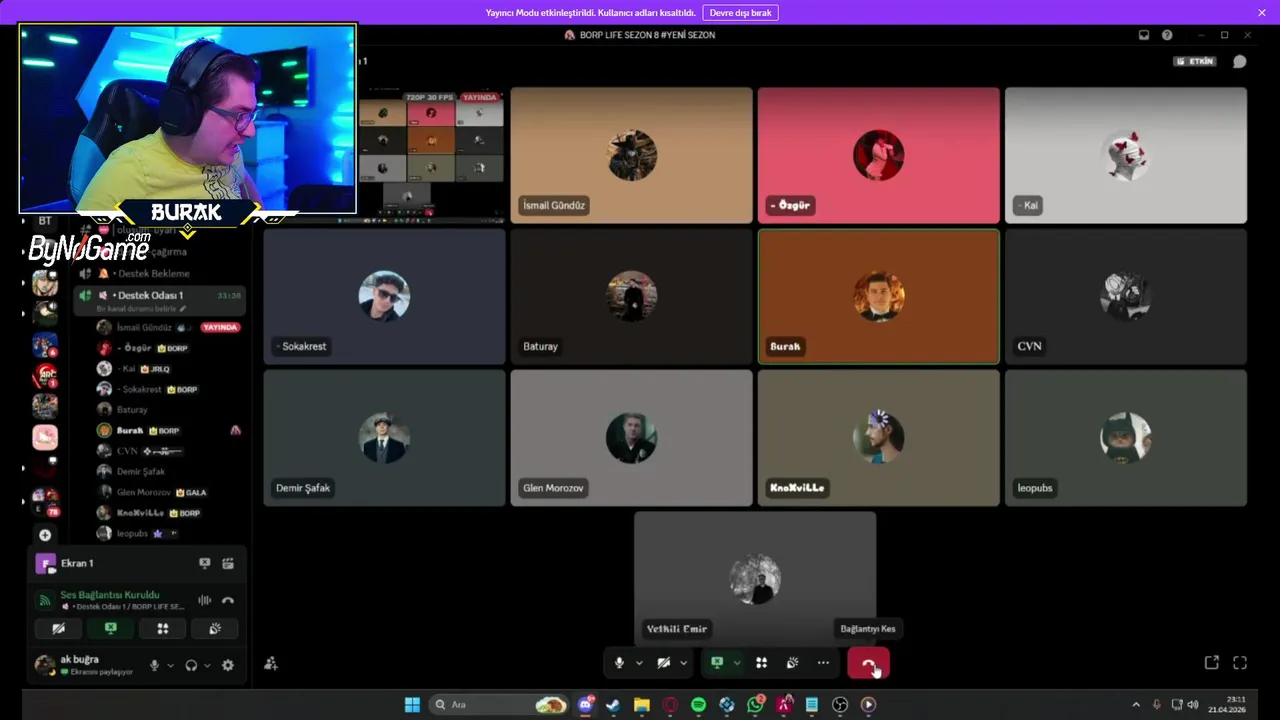1280x720 pixels.
Task: Open Steam from the taskbar
Action: click(x=613, y=705)
